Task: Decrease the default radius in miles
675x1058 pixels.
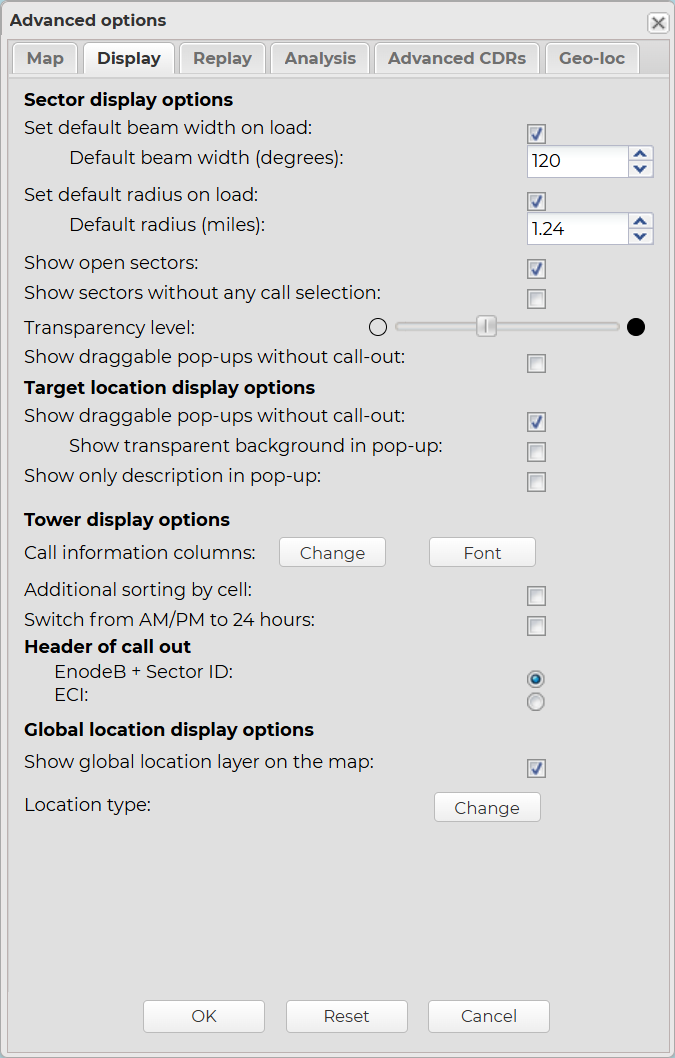Action: tap(641, 236)
